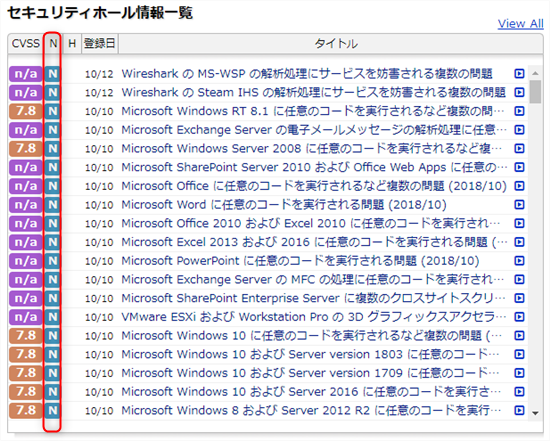Click N badge on Excel 2013 and 2016 row
Viewport: 550px width, 441px height.
(52, 242)
